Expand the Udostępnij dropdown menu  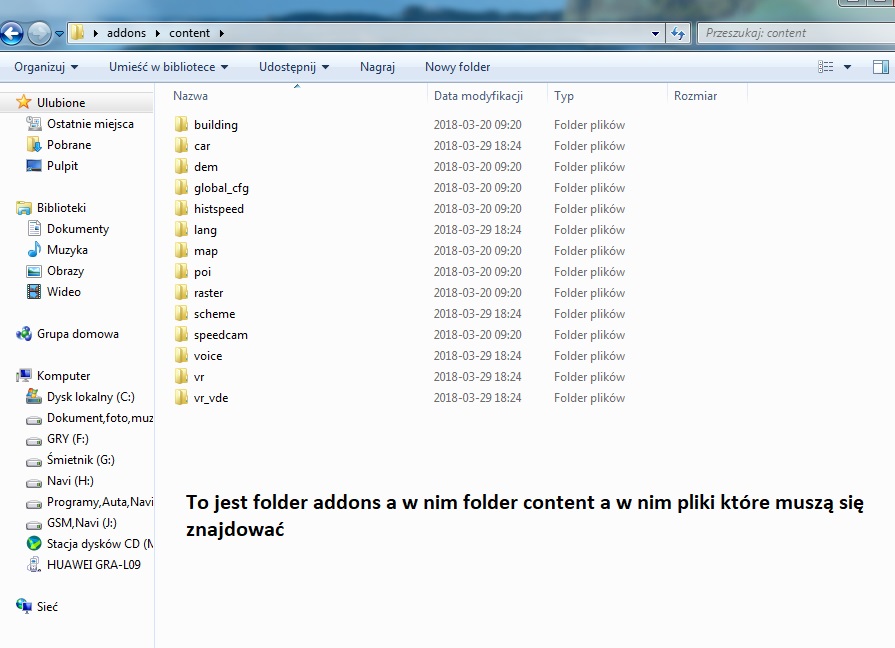(x=294, y=67)
